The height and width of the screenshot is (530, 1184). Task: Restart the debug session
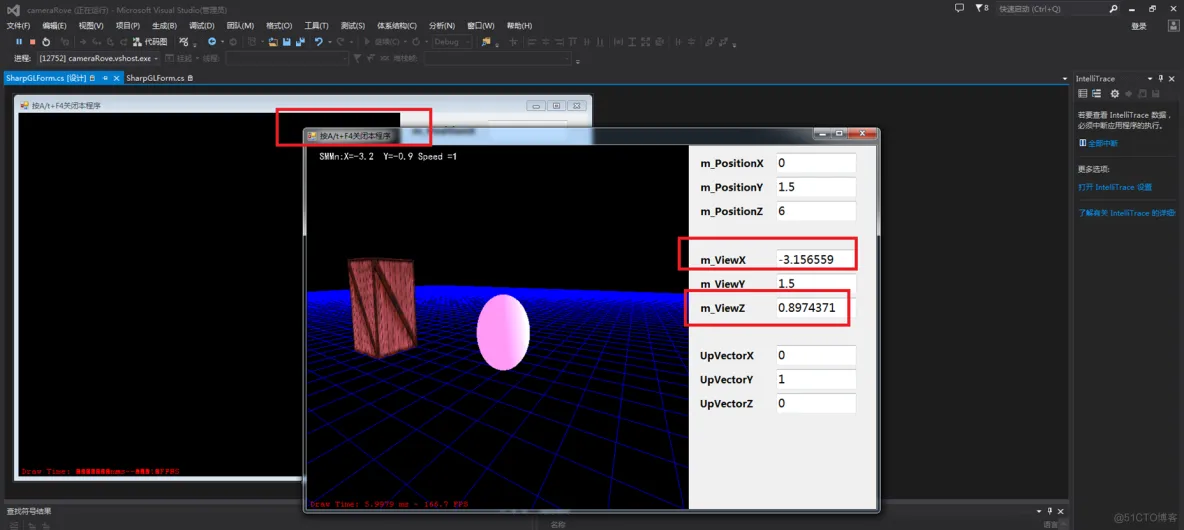[46, 42]
